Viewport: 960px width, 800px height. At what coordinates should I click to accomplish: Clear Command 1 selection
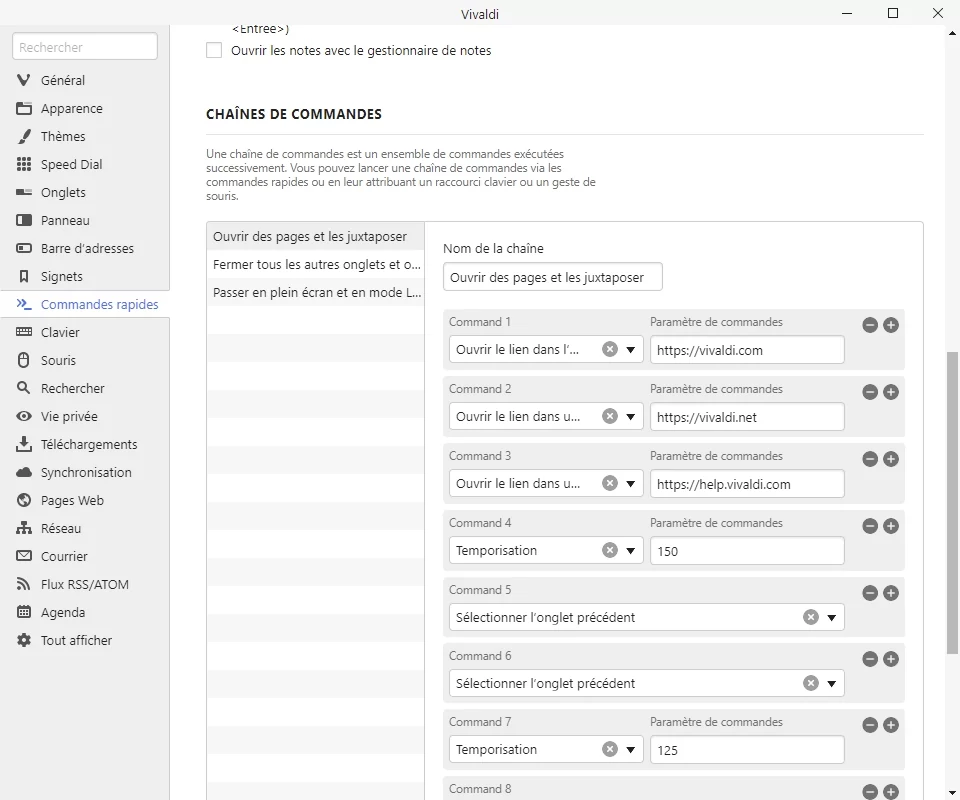point(610,350)
